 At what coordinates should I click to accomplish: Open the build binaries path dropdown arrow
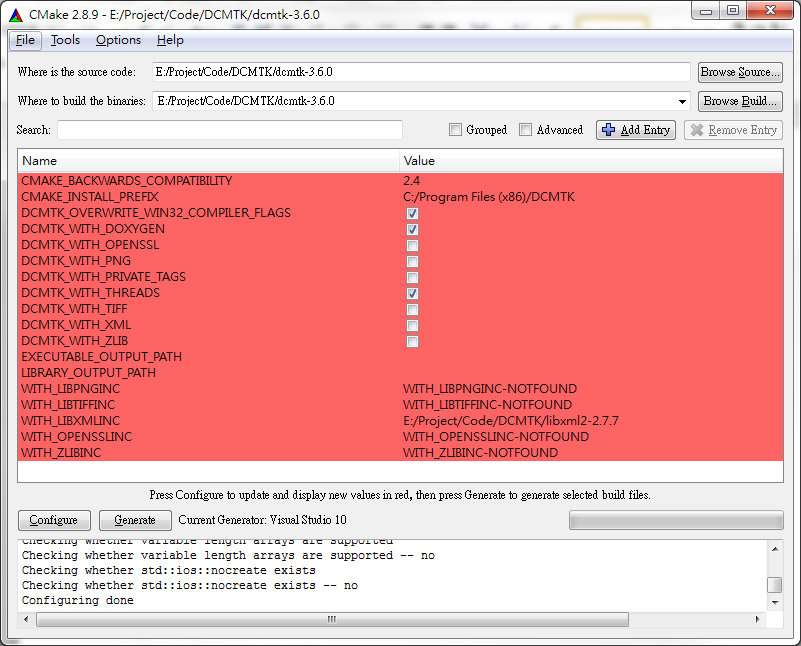(x=682, y=101)
